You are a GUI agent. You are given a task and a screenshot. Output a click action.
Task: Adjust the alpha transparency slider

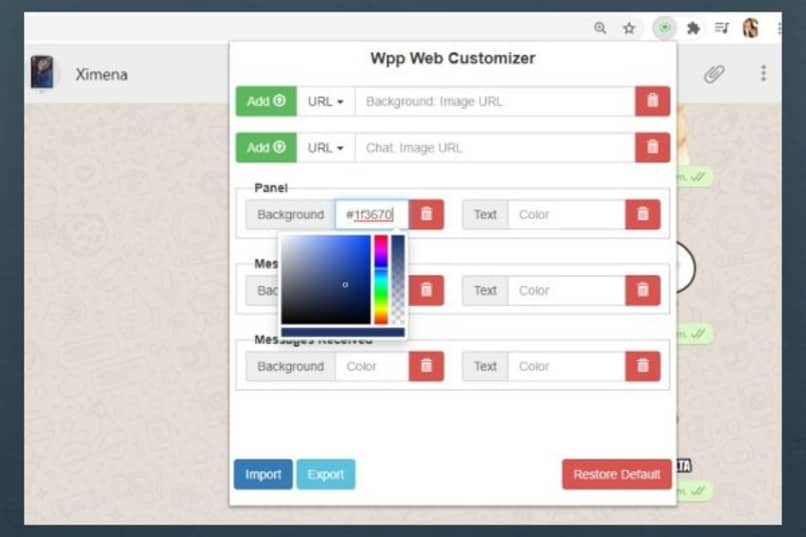[398, 280]
